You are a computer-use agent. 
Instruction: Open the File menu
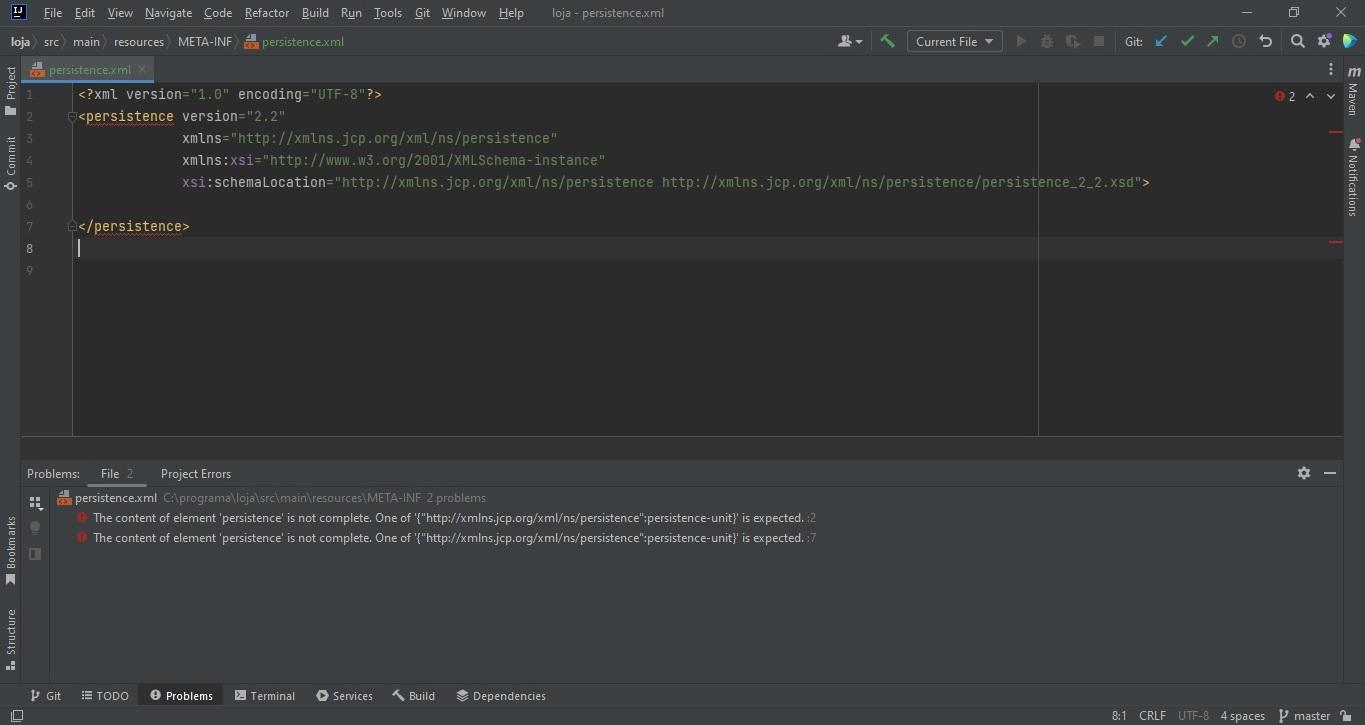point(53,13)
